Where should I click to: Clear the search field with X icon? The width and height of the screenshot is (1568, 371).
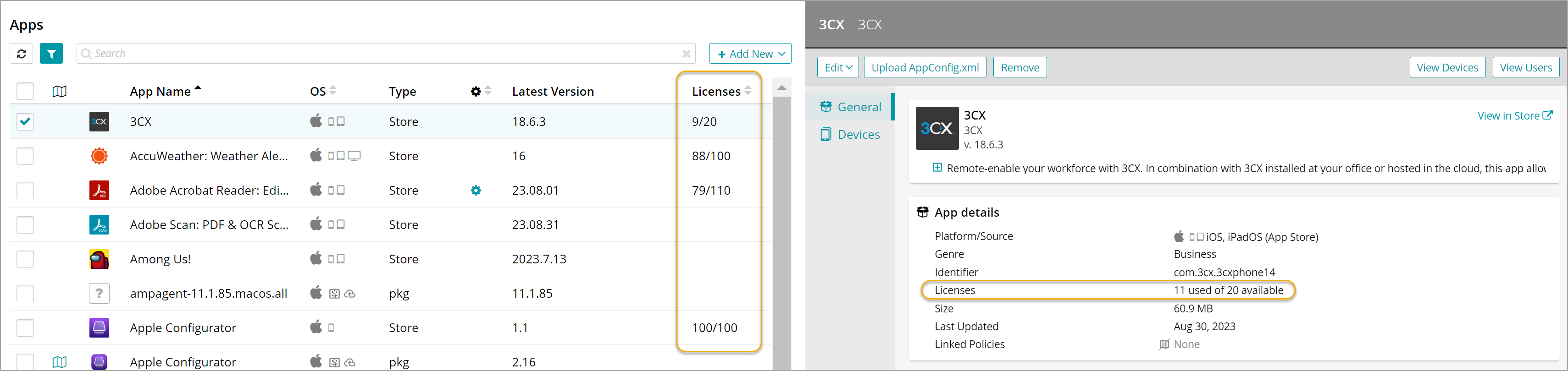tap(686, 54)
